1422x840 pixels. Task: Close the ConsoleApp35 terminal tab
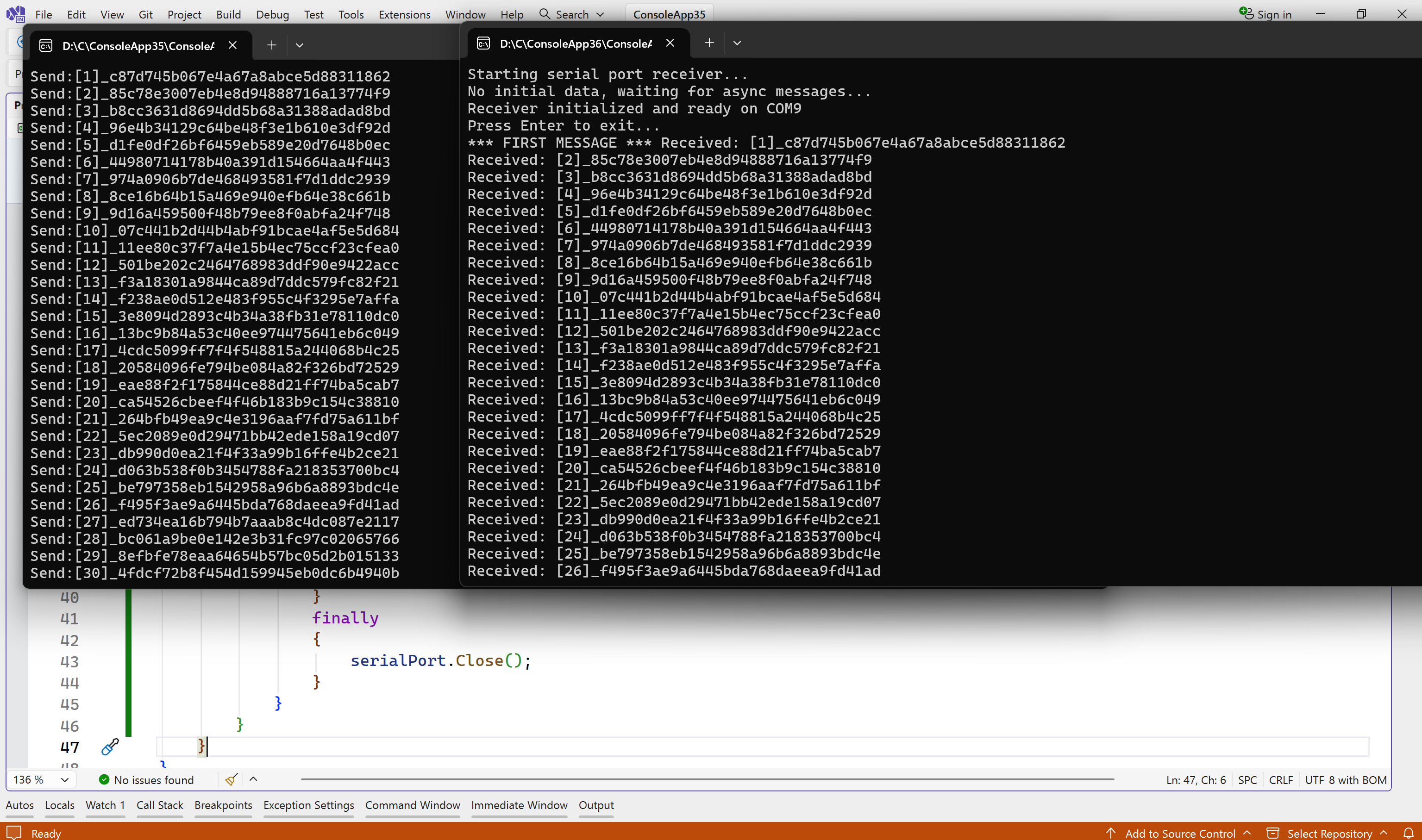pos(232,45)
